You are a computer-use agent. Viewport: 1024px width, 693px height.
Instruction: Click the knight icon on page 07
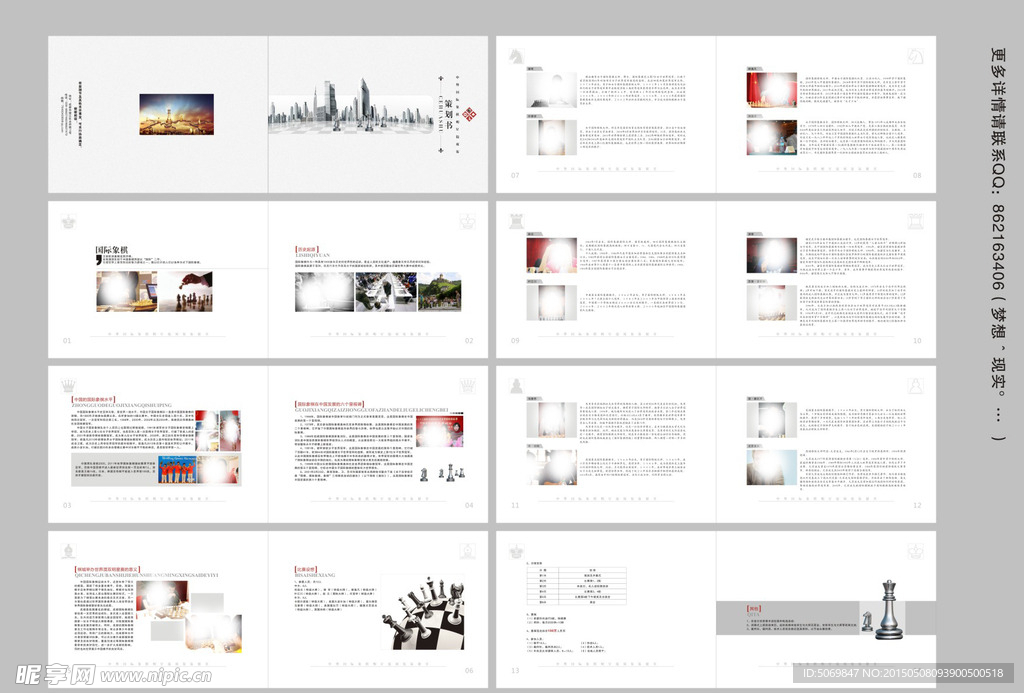click(517, 56)
